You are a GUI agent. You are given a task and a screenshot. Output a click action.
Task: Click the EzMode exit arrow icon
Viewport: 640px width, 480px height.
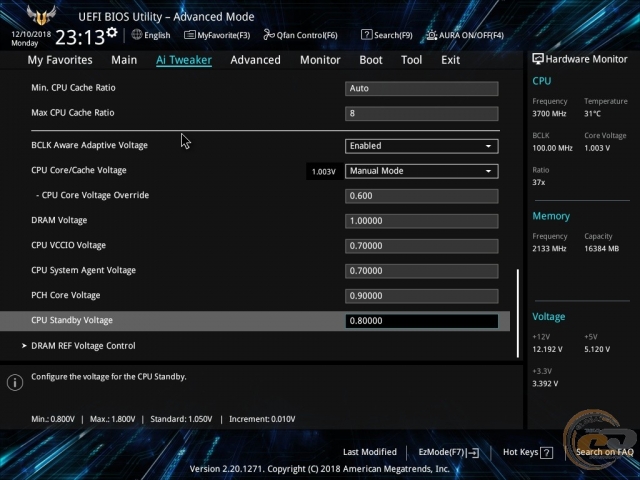coord(473,452)
